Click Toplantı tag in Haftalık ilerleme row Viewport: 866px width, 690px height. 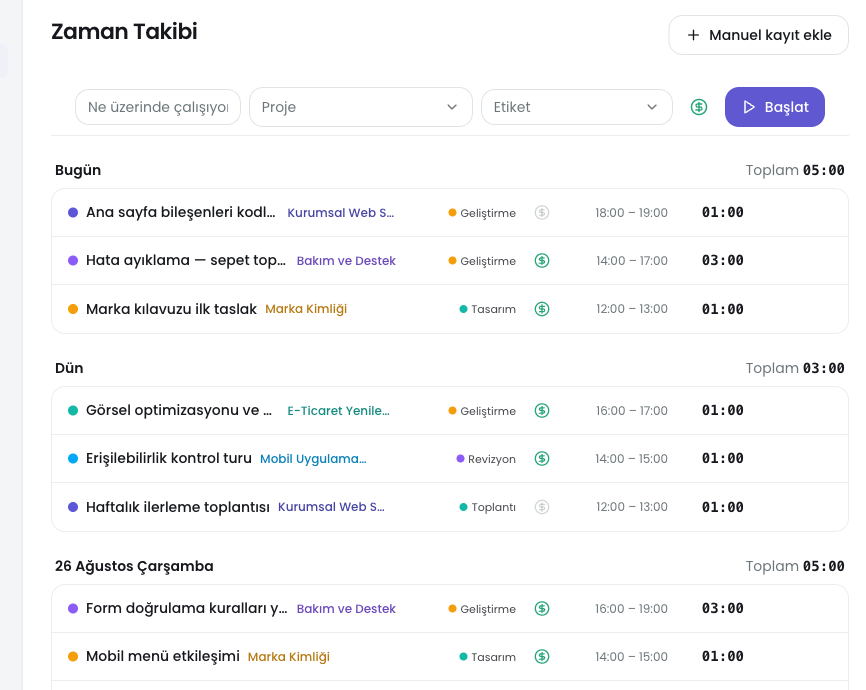[488, 507]
